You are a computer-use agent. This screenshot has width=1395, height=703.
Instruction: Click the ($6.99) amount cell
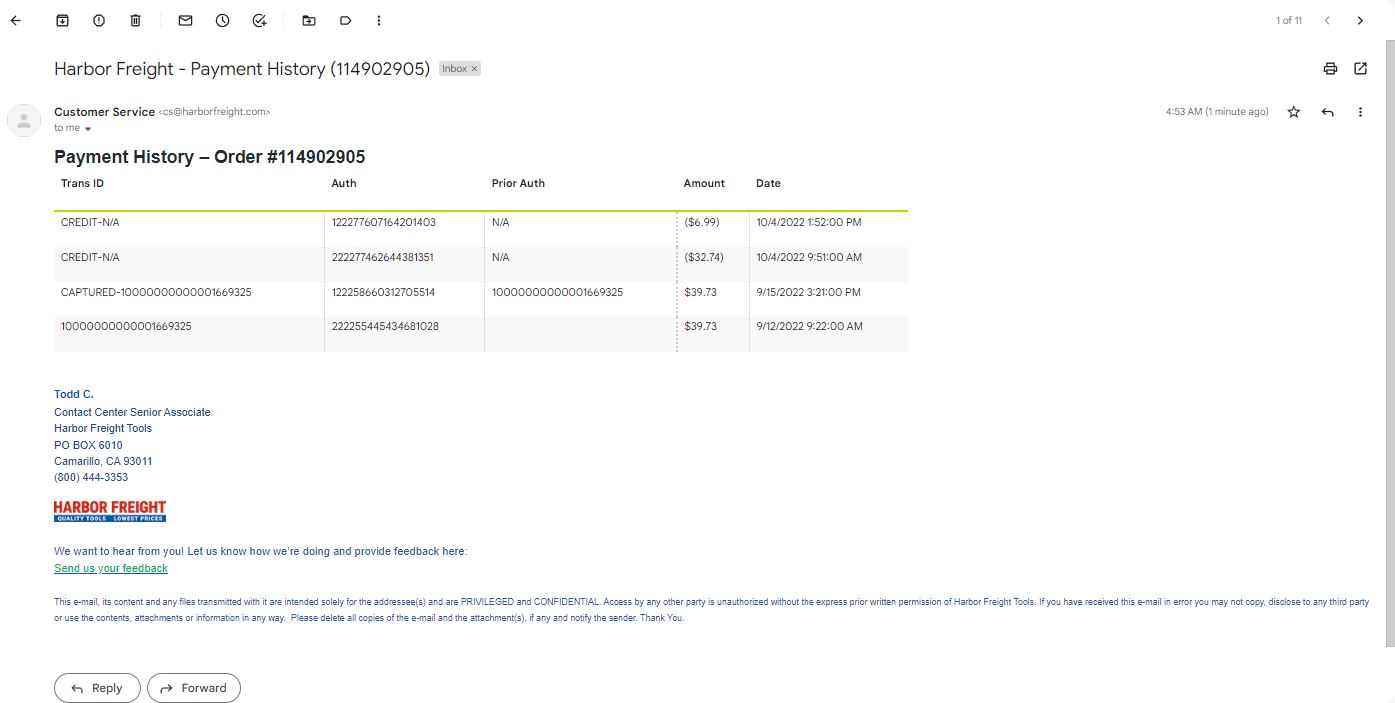point(702,222)
